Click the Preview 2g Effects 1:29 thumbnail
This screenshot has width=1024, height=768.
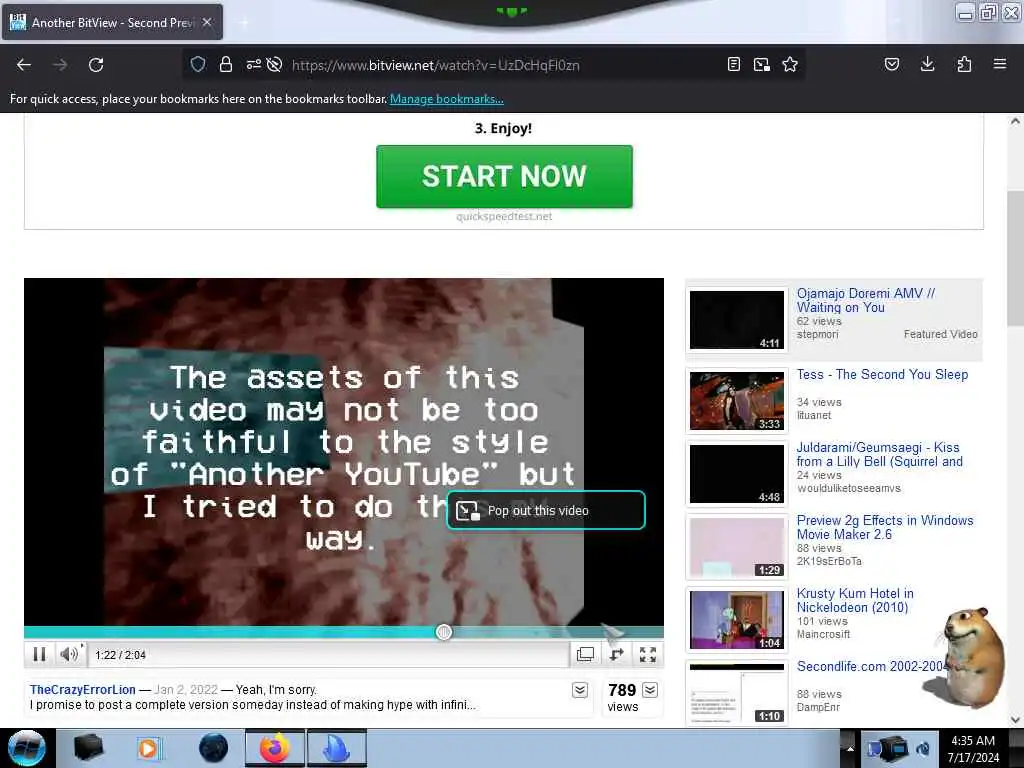[x=737, y=547]
